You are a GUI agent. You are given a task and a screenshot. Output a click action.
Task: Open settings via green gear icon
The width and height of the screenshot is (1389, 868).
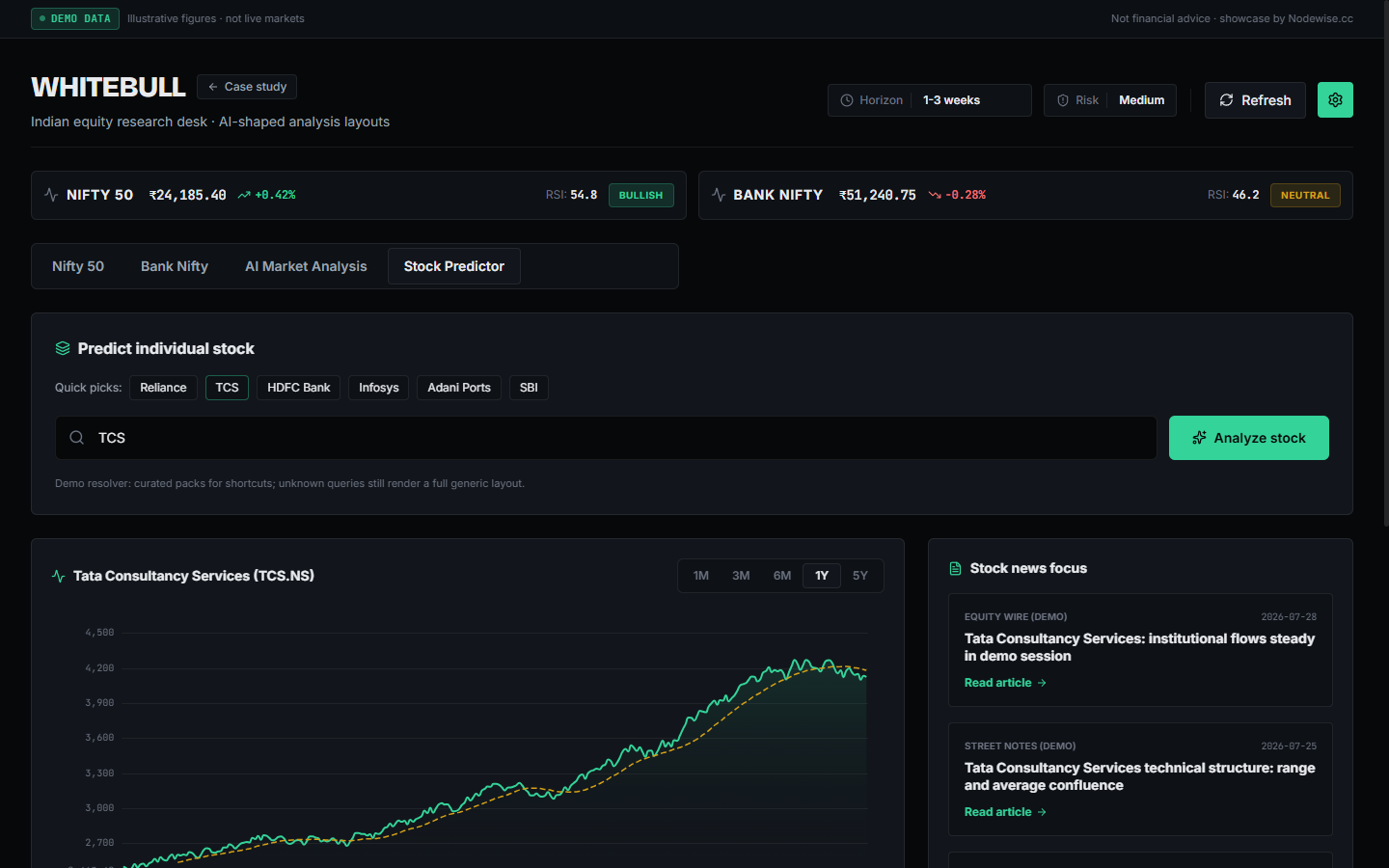(x=1335, y=100)
